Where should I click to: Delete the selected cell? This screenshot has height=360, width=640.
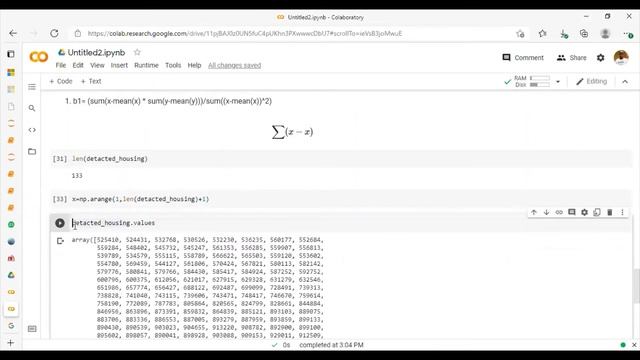pos(609,212)
